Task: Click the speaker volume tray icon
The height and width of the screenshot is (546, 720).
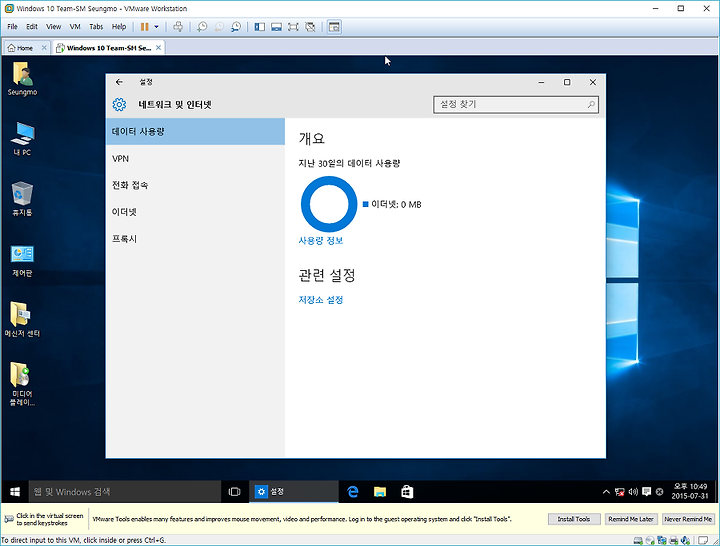Action: [633, 492]
